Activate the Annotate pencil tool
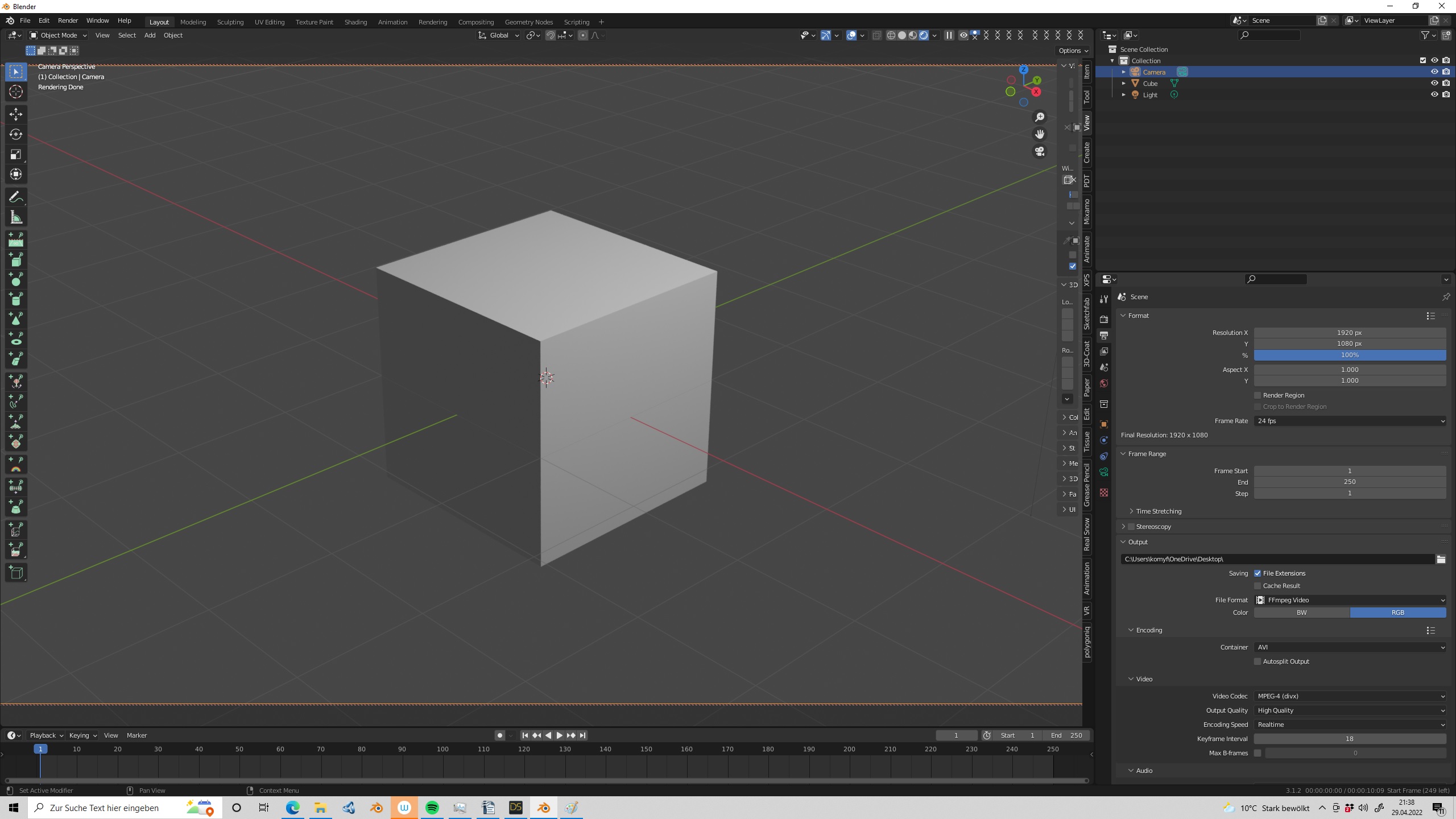The height and width of the screenshot is (819, 1456). (x=16, y=197)
